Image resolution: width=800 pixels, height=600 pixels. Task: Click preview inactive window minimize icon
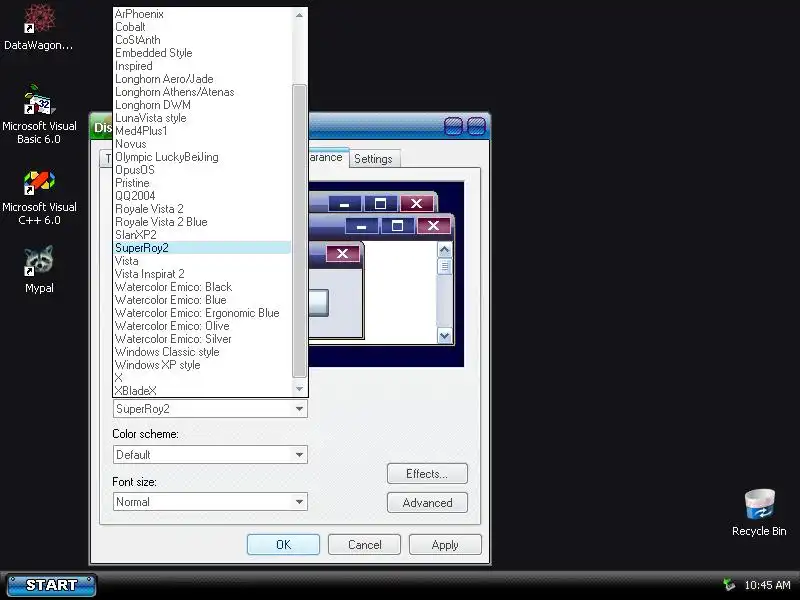tap(344, 204)
